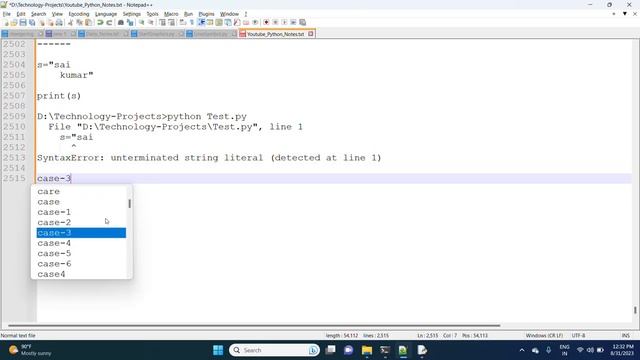The height and width of the screenshot is (360, 640).
Task: Show hidden system tray icons chevron
Action: (x=522, y=350)
